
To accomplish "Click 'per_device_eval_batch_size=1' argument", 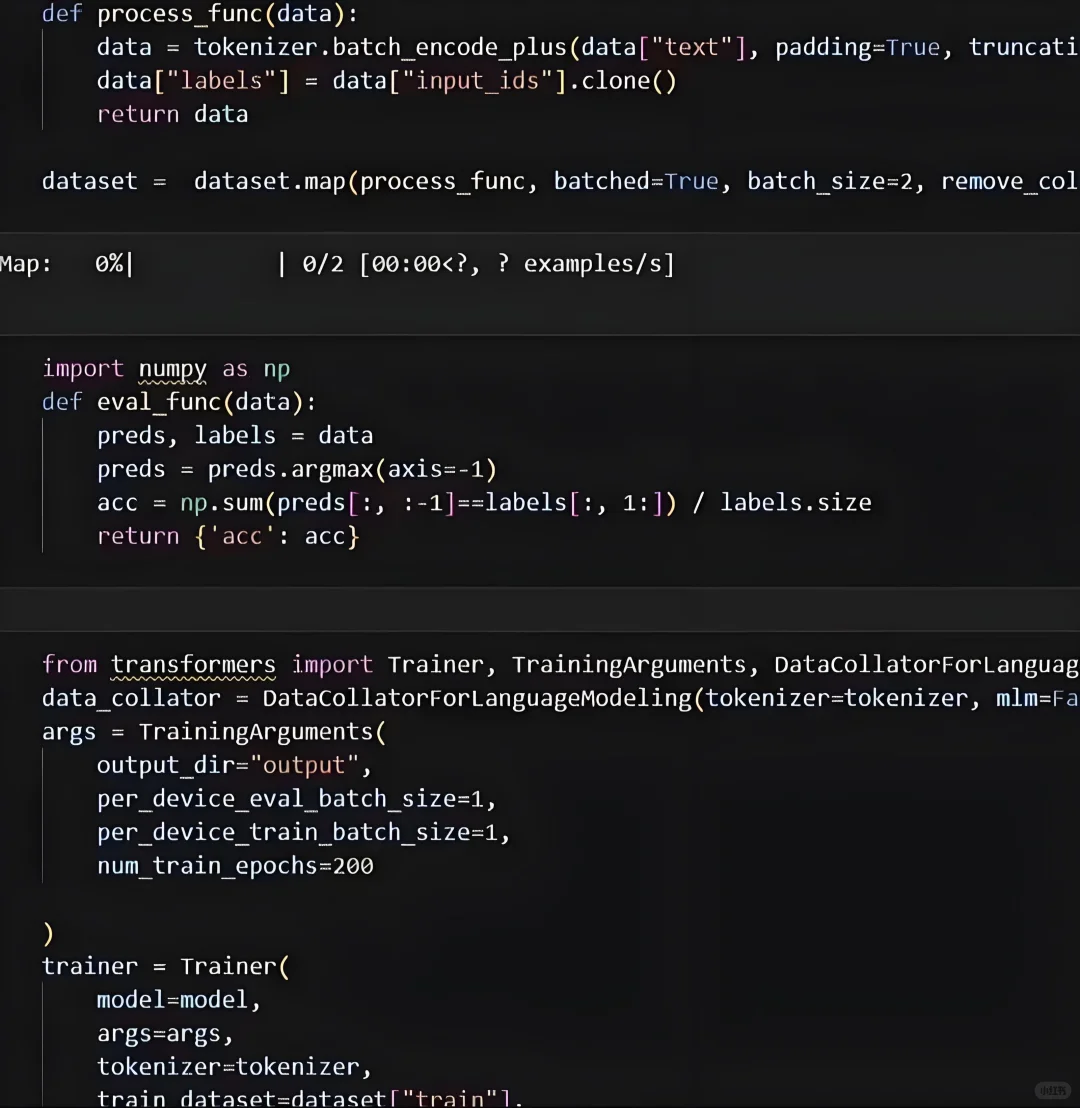I will [290, 799].
